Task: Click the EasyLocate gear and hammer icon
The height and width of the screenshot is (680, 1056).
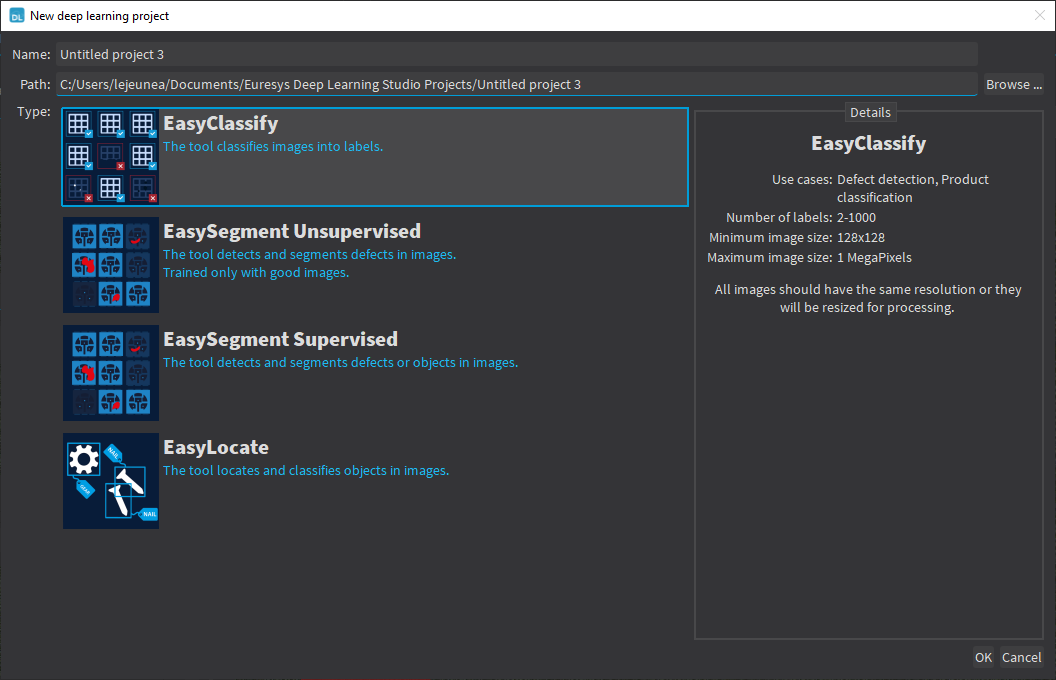Action: click(111, 481)
